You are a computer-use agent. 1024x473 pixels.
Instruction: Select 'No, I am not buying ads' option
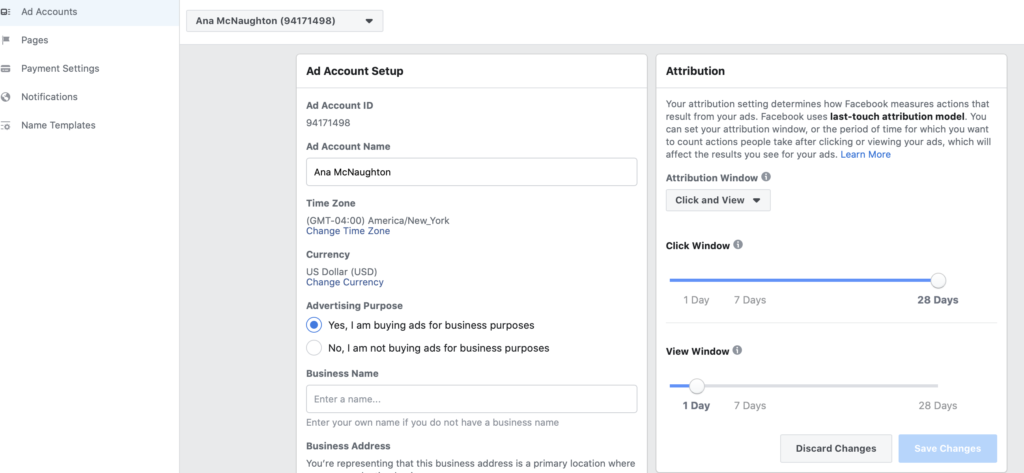[314, 348]
